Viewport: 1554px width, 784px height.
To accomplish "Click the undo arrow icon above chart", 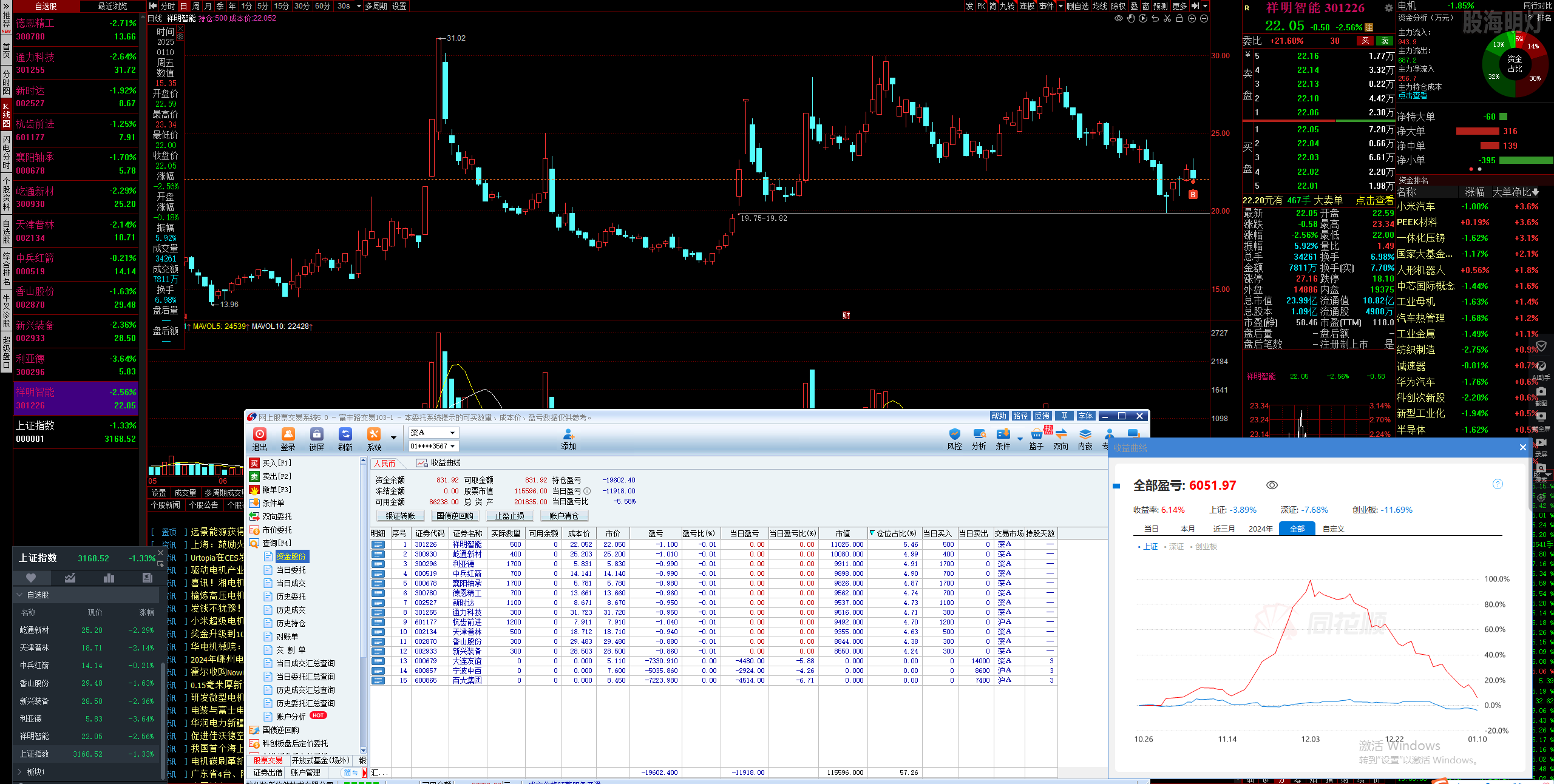I will click(1155, 19).
